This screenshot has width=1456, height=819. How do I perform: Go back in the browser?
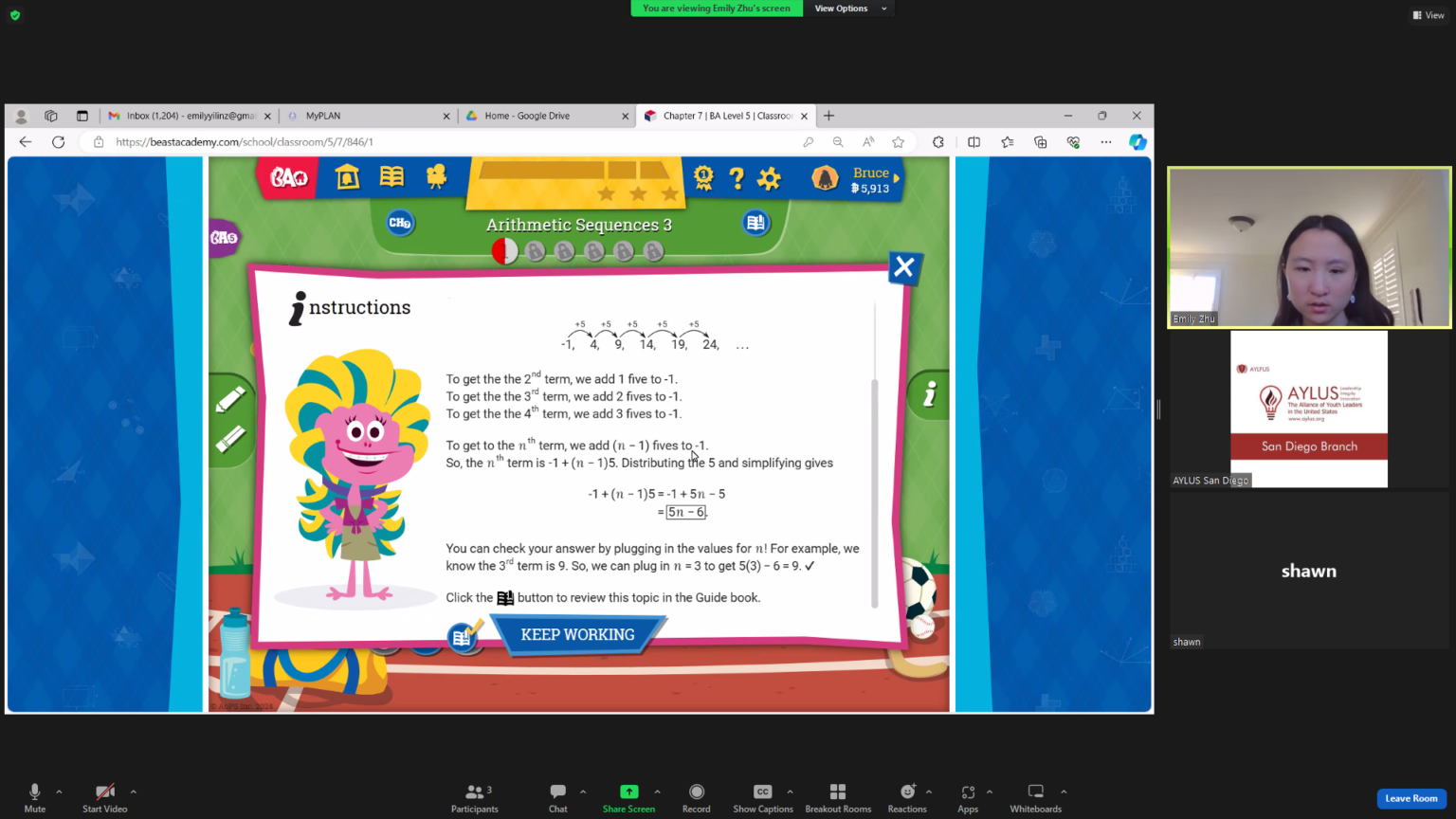[x=26, y=142]
